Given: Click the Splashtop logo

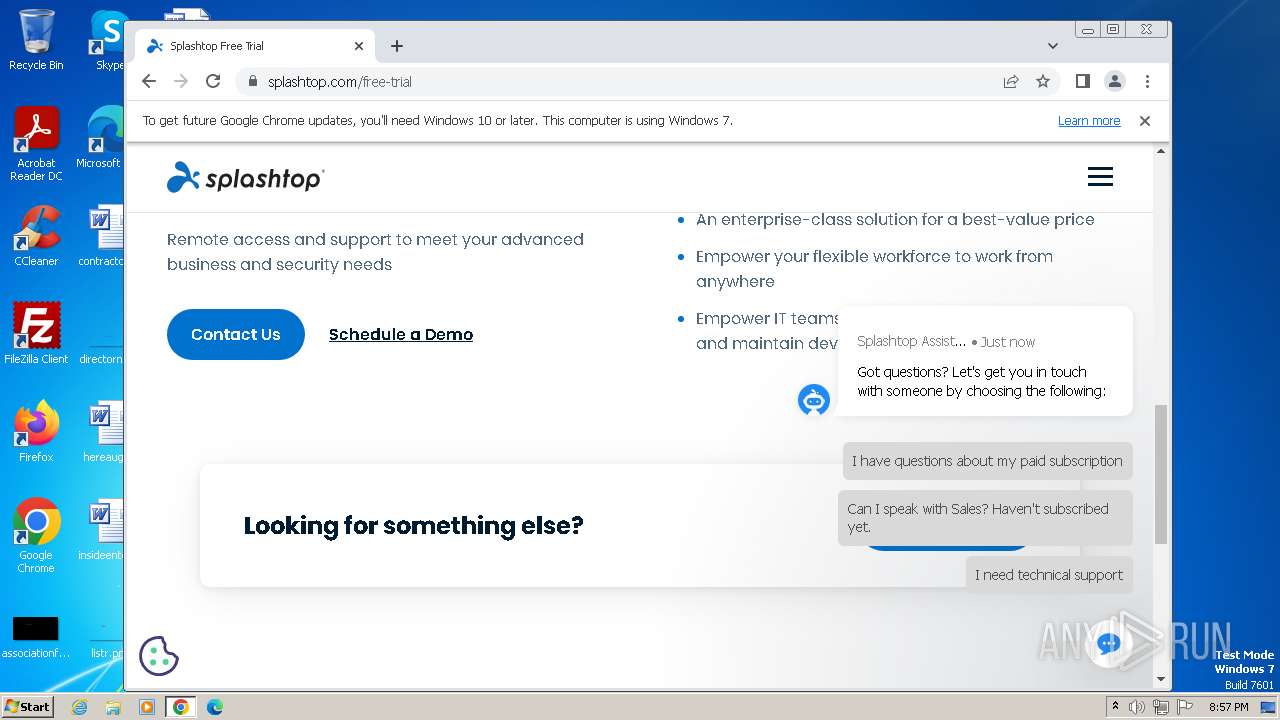Looking at the screenshot, I should (x=246, y=177).
